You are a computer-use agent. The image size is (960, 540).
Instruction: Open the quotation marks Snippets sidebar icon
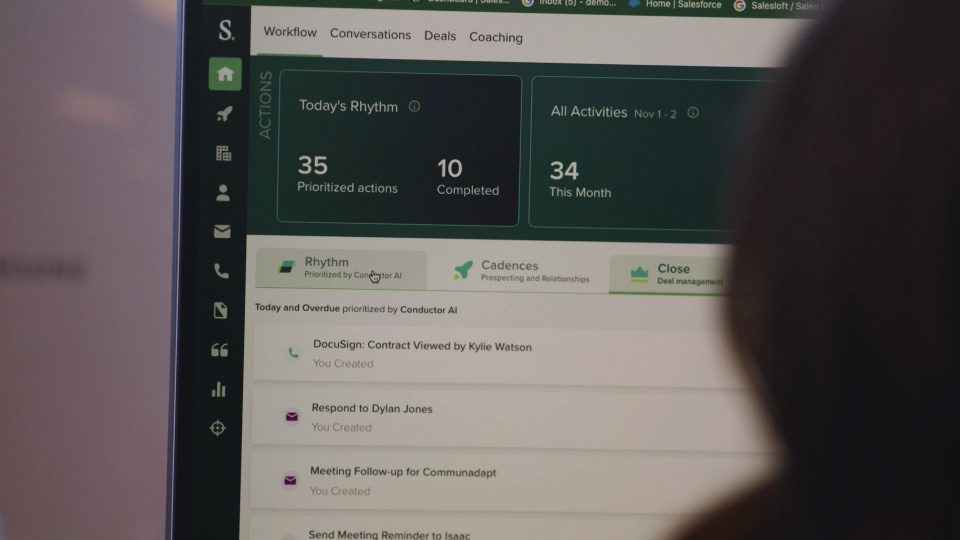(220, 350)
